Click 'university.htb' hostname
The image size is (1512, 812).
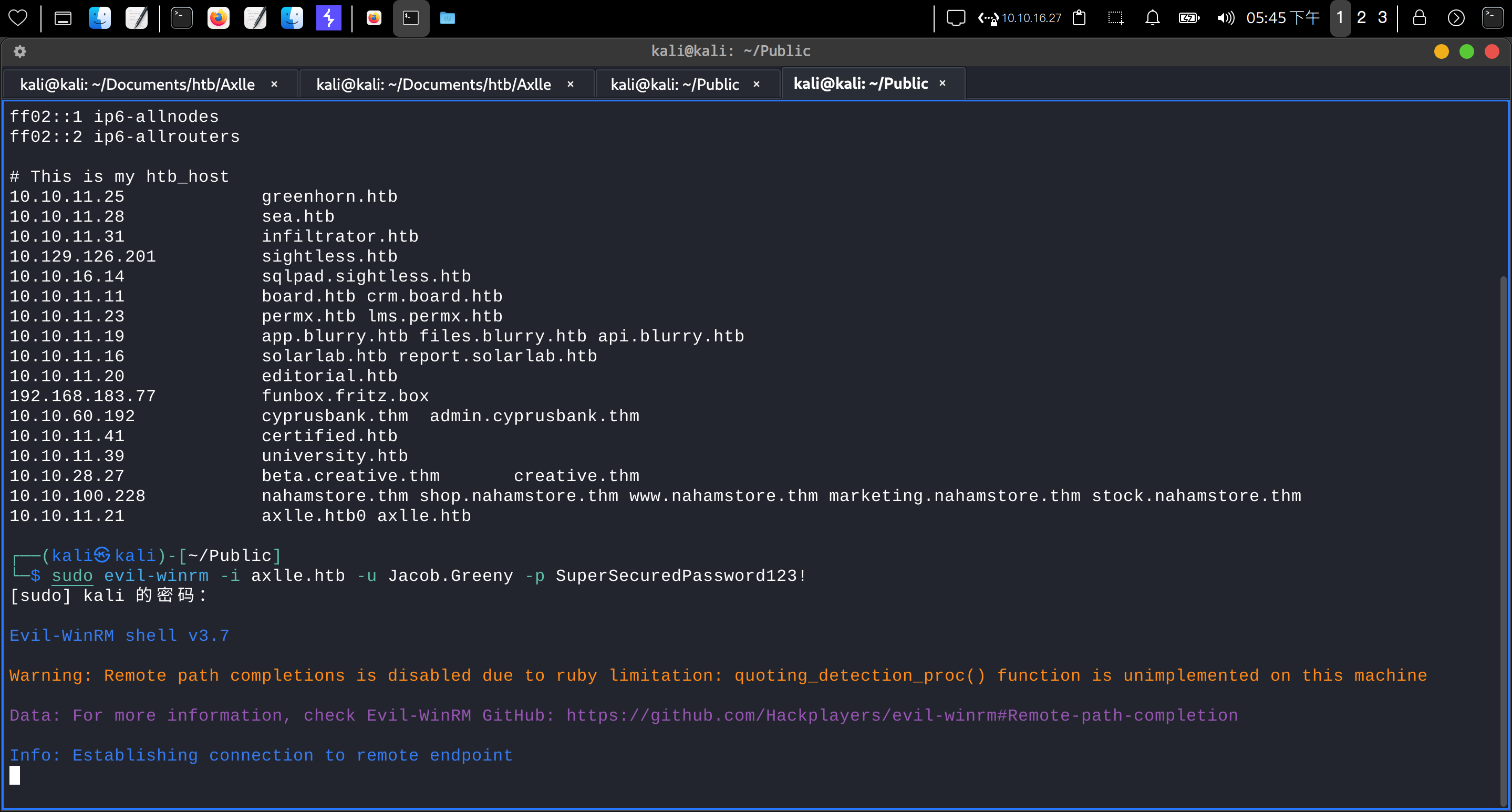point(335,456)
